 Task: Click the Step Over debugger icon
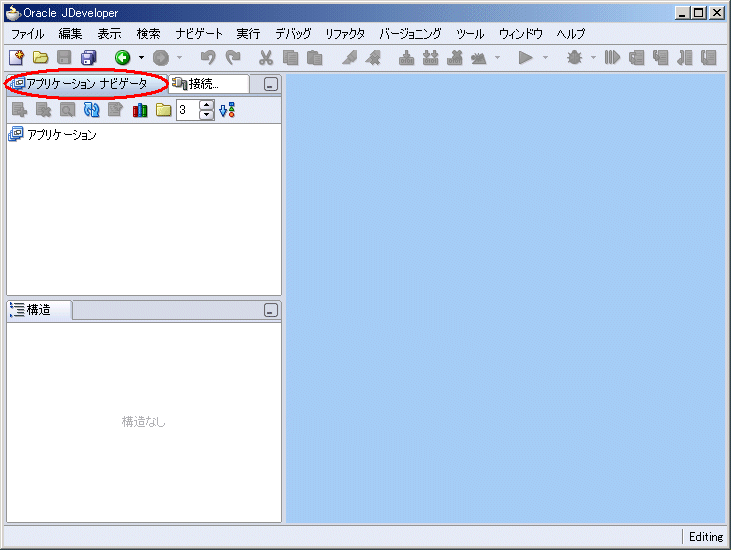pos(636,58)
